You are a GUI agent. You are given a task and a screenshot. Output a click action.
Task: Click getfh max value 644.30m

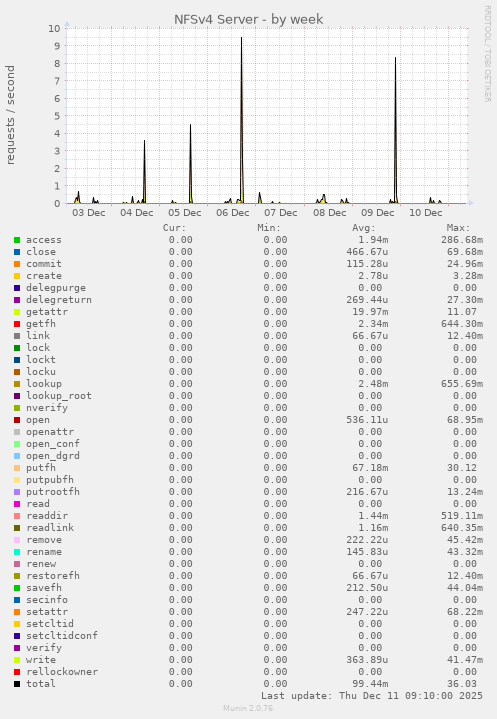pos(462,324)
